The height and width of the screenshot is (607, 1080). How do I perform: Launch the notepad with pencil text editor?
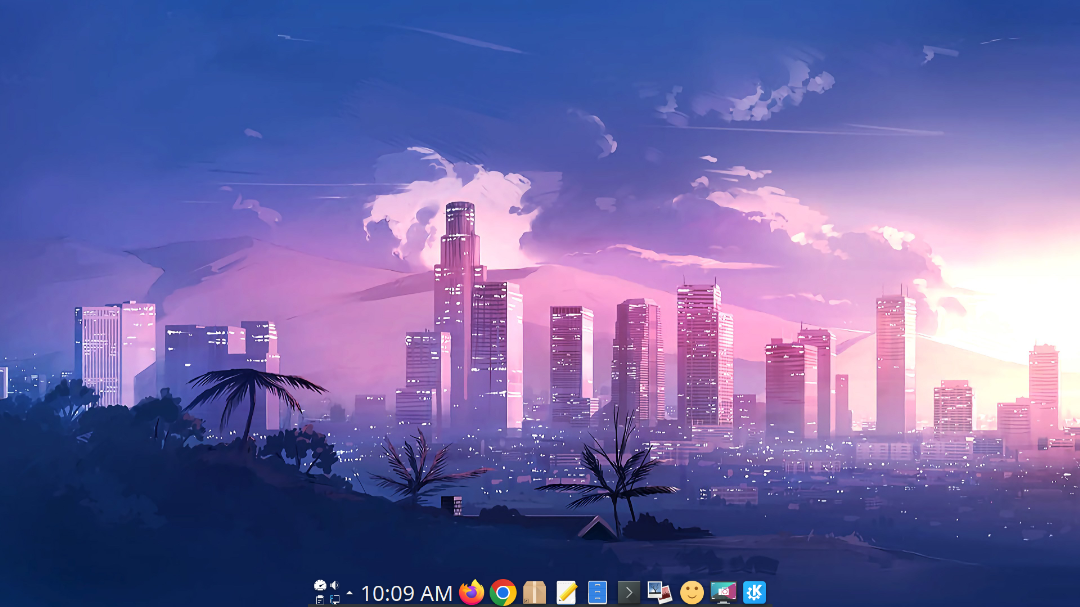[x=566, y=593]
